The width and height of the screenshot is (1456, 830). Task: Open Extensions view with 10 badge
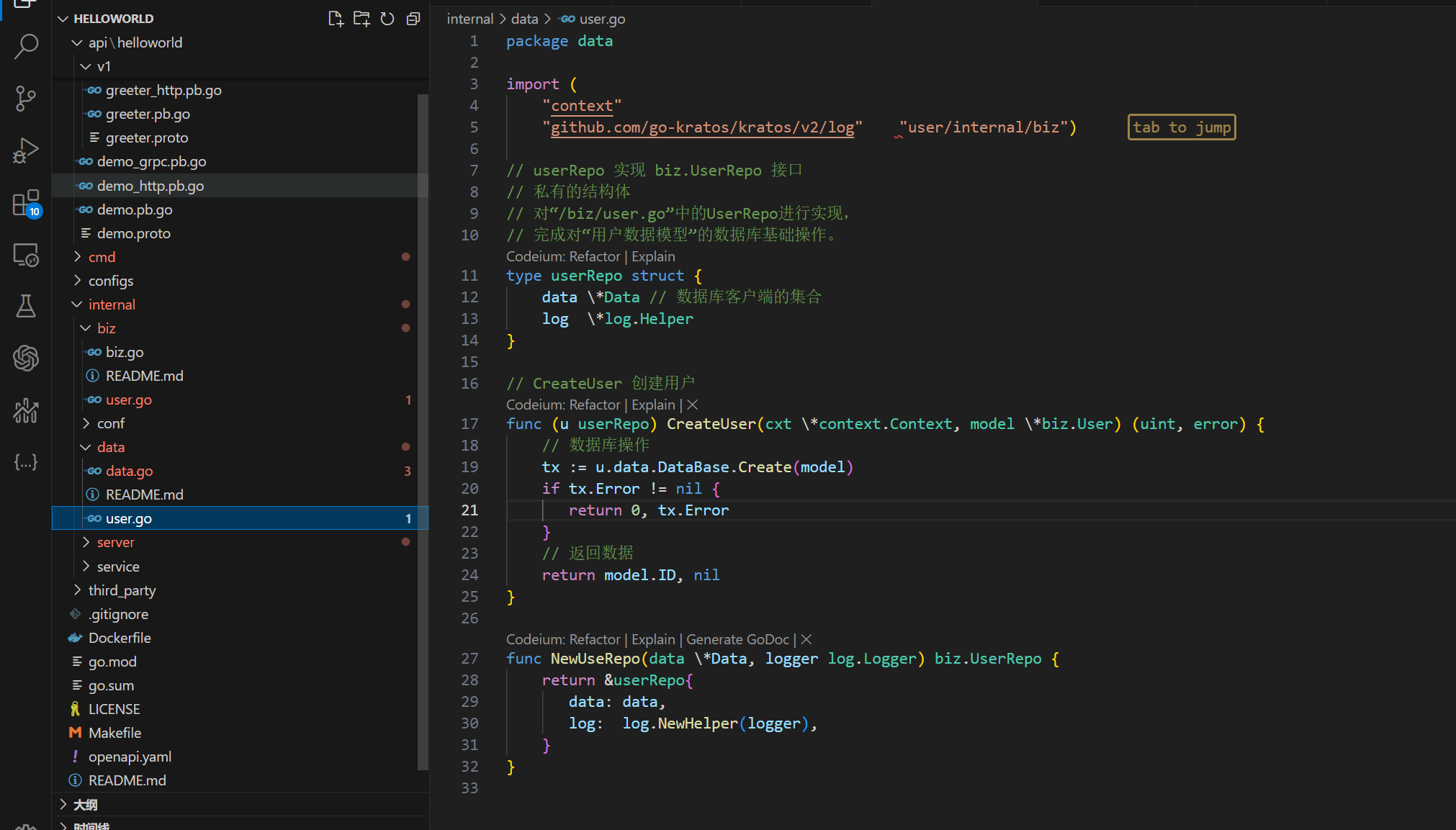[26, 203]
